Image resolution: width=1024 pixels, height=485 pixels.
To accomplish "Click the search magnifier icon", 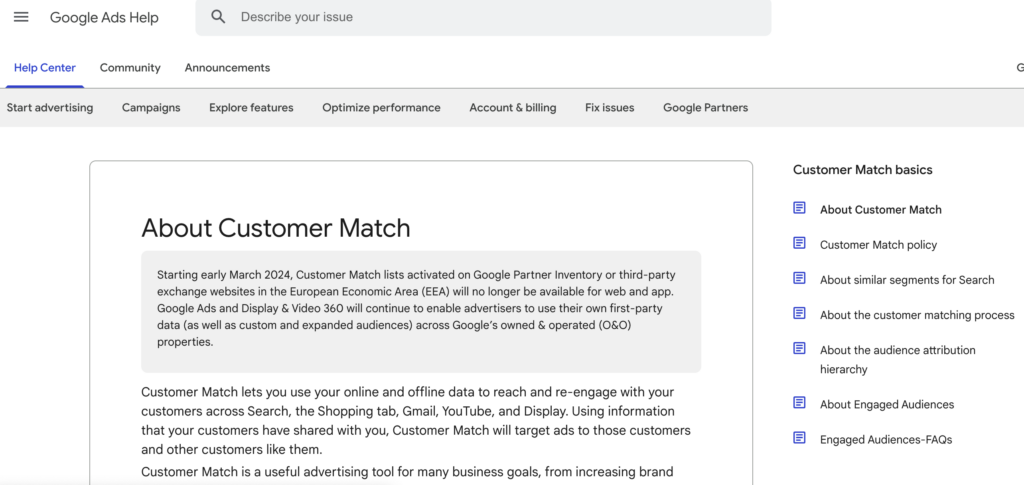I will coord(218,17).
